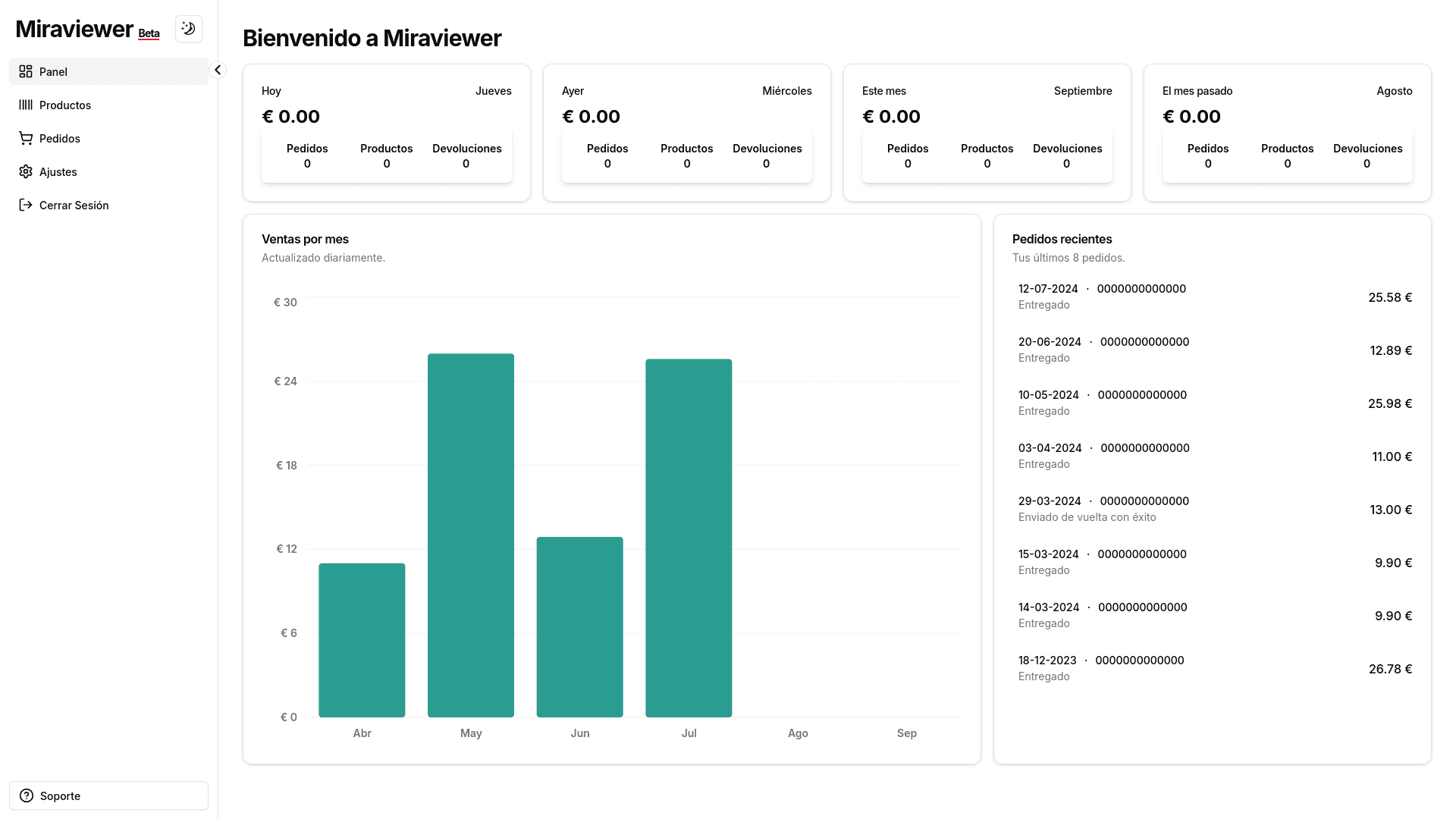Select the July bar in the sales chart

(689, 538)
